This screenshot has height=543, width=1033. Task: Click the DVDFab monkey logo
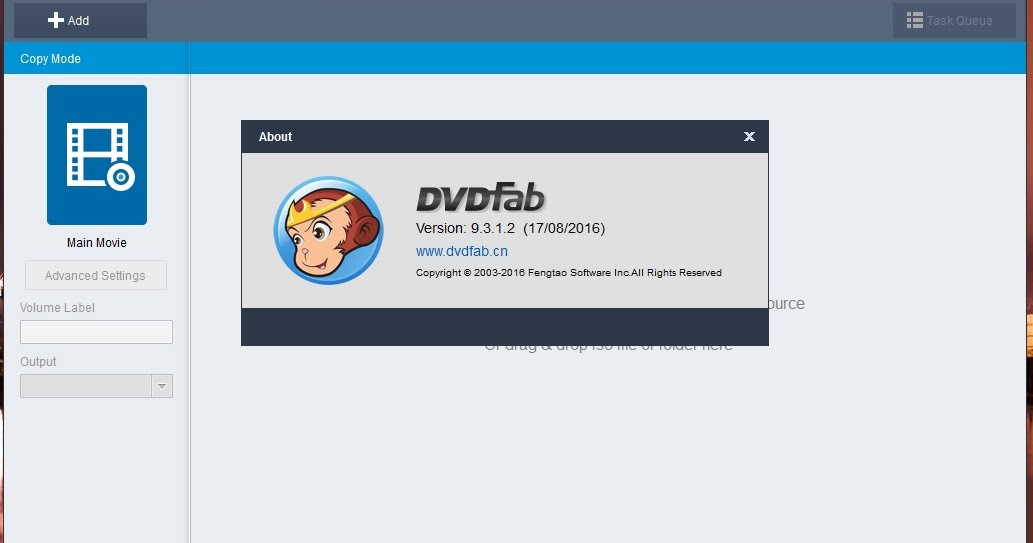(328, 230)
